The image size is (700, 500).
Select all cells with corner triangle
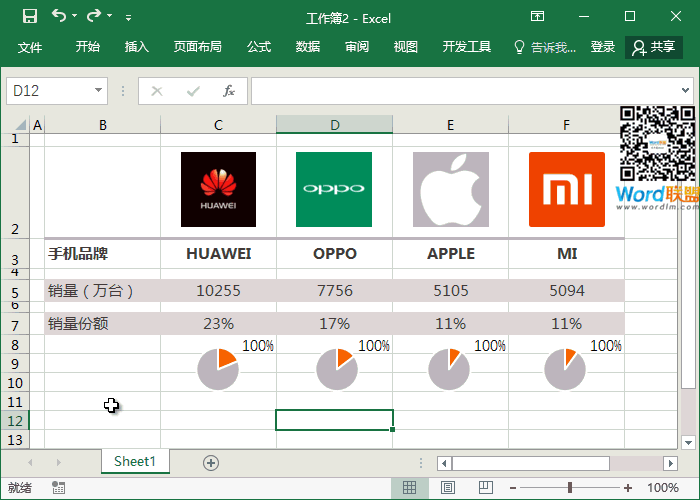point(21,125)
